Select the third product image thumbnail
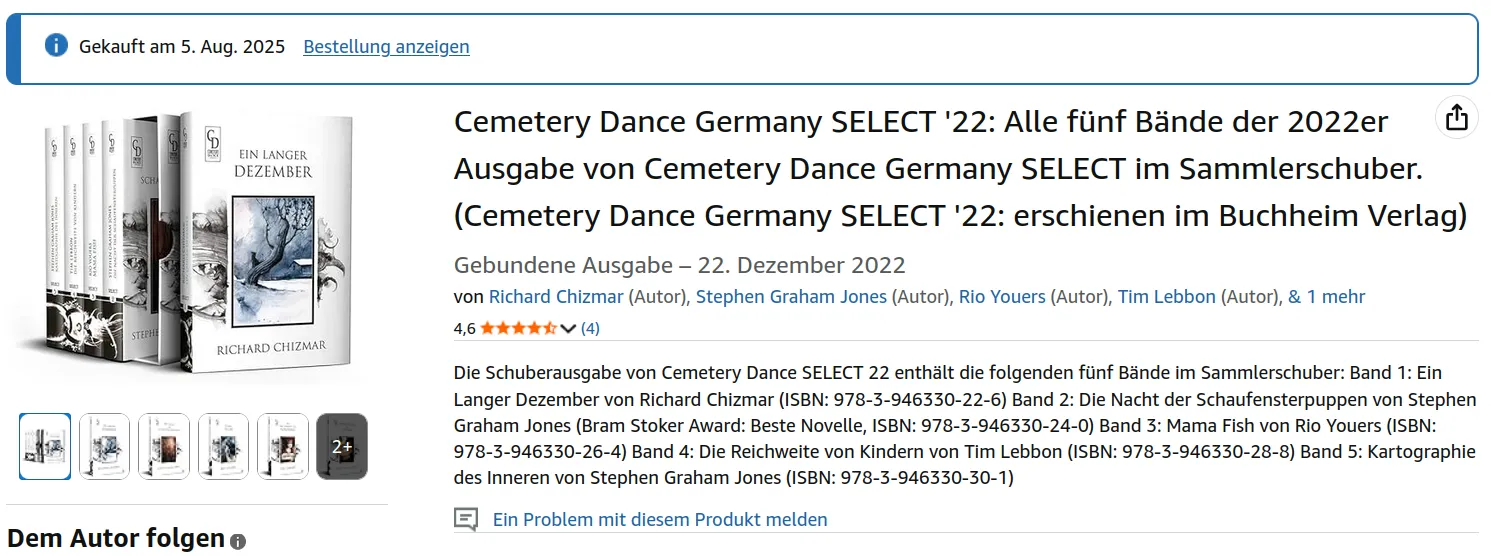This screenshot has width=1491, height=556. 164,446
